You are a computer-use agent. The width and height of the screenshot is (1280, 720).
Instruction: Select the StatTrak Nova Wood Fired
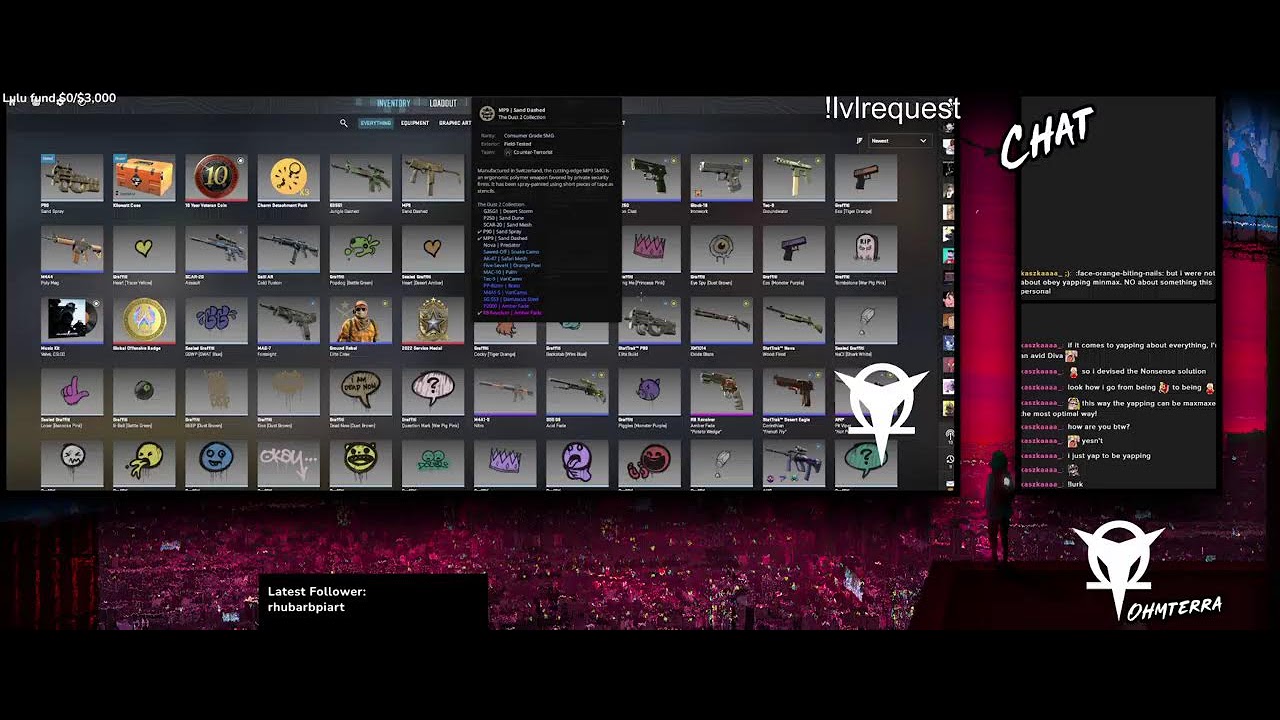(793, 320)
